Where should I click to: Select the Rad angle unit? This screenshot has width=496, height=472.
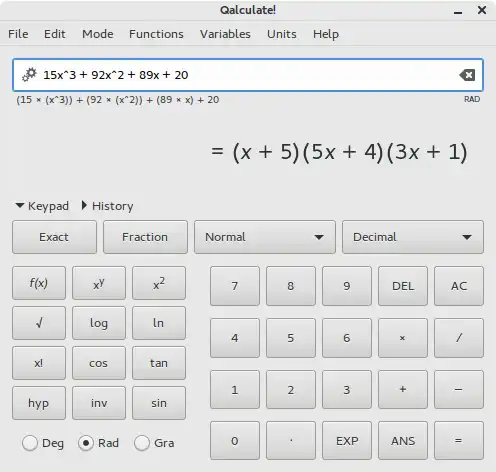(x=99, y=443)
